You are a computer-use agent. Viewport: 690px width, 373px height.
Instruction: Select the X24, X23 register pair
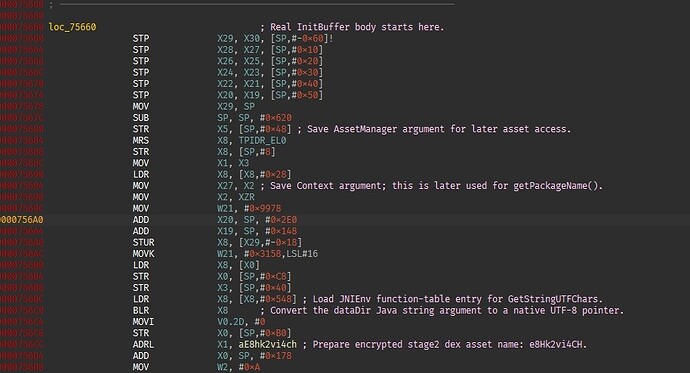click(239, 73)
